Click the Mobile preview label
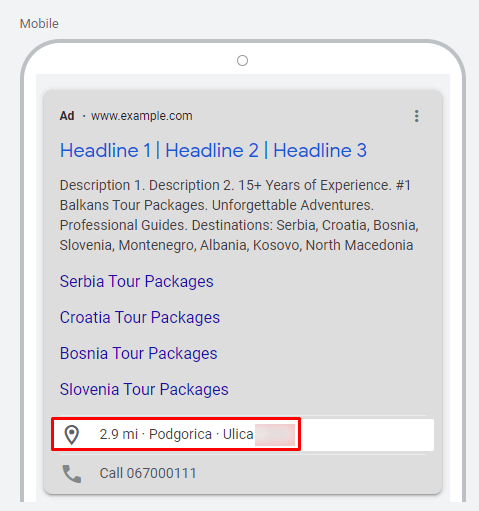Viewport: 479px width, 511px height. click(39, 24)
